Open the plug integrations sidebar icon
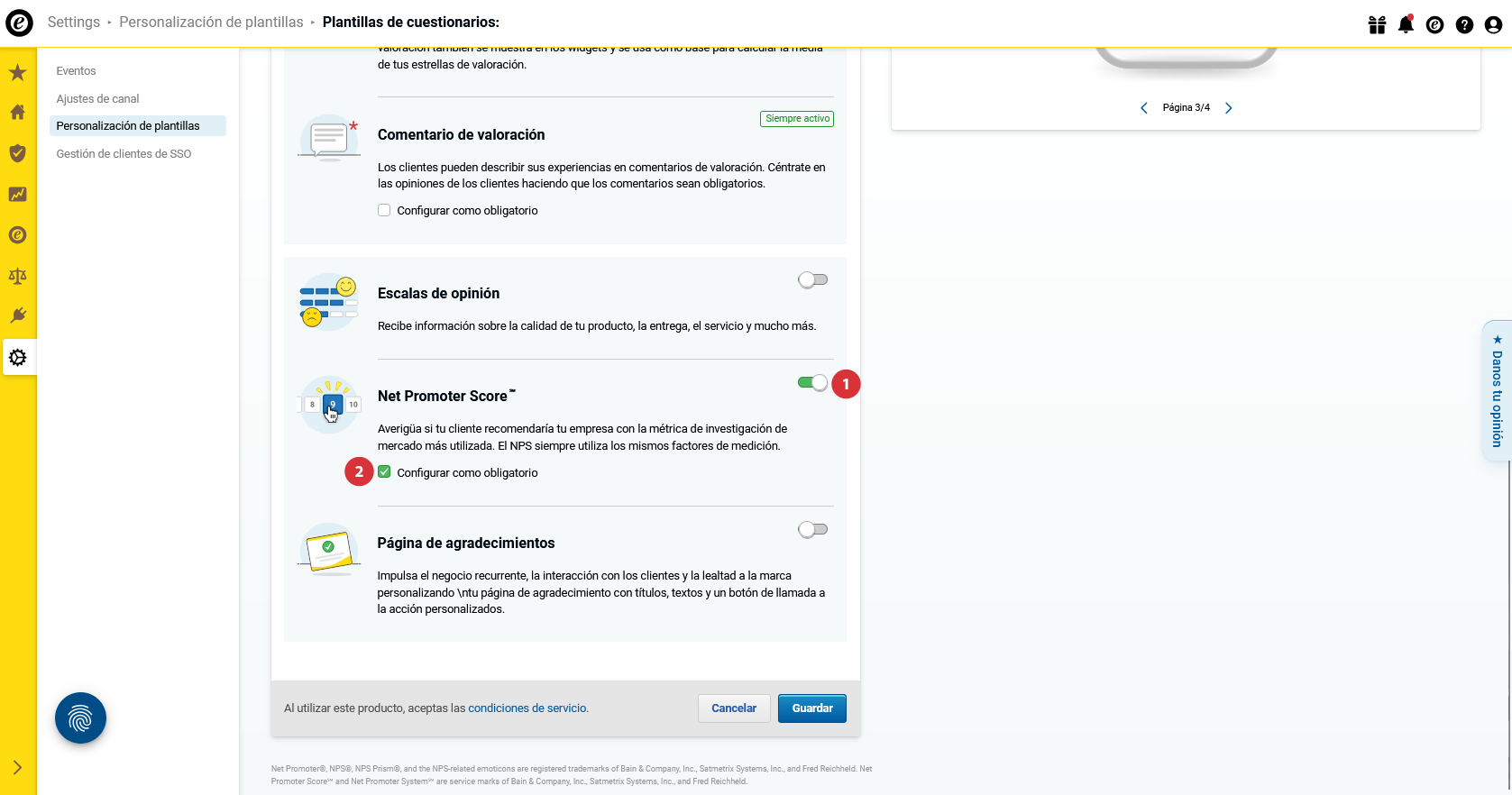Screen dimensions: 1512x795 point(17,315)
